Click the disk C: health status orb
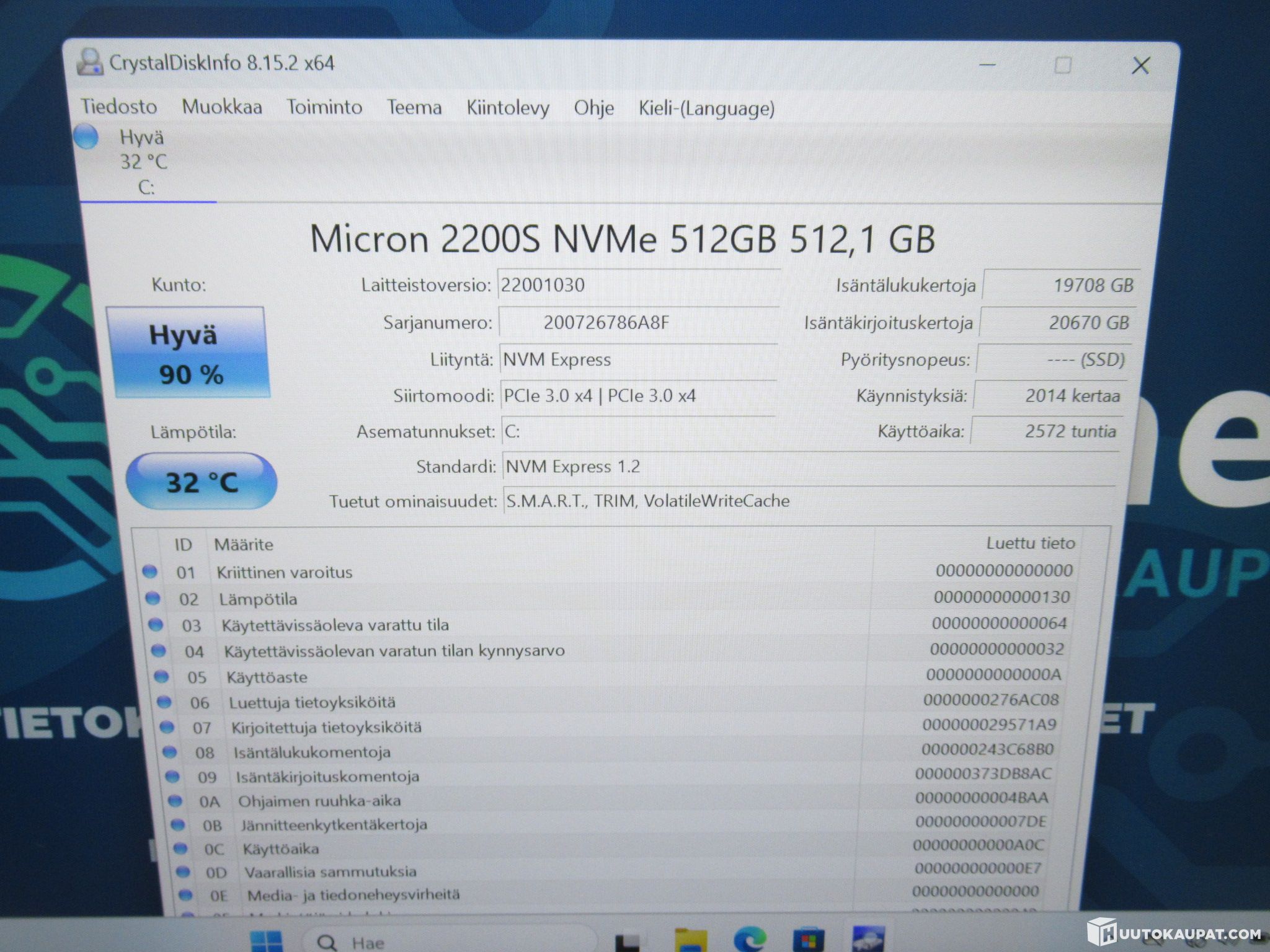The height and width of the screenshot is (952, 1270). (86, 137)
